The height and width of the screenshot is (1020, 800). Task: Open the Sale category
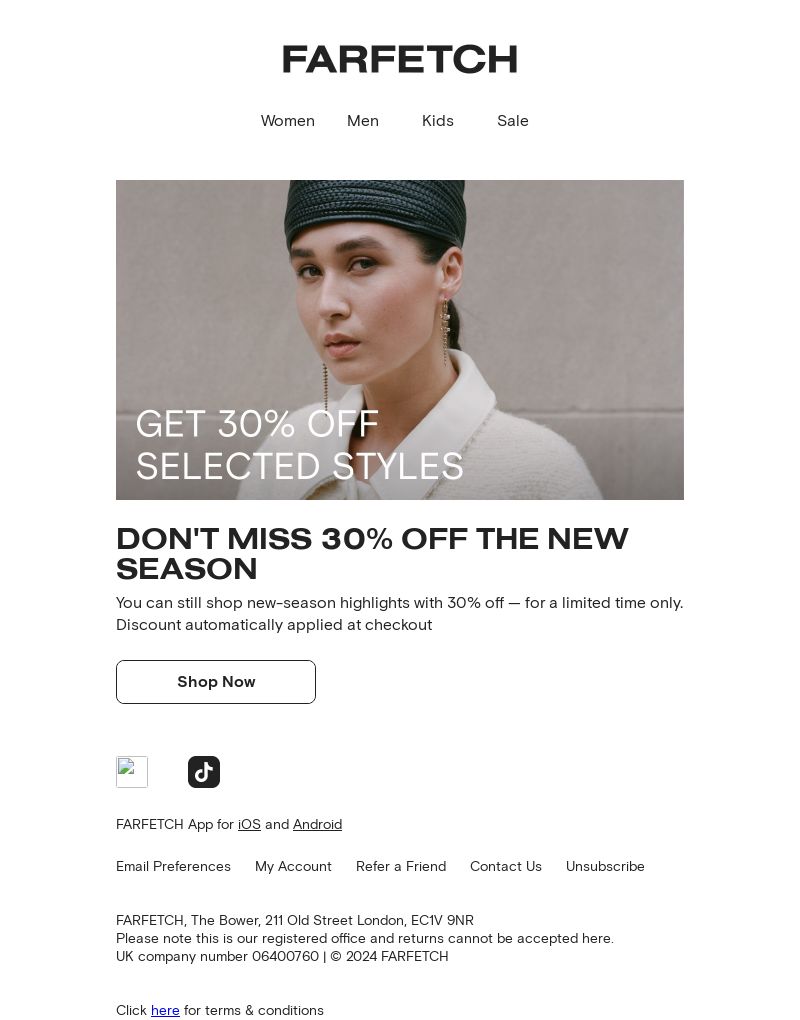pyautogui.click(x=513, y=121)
